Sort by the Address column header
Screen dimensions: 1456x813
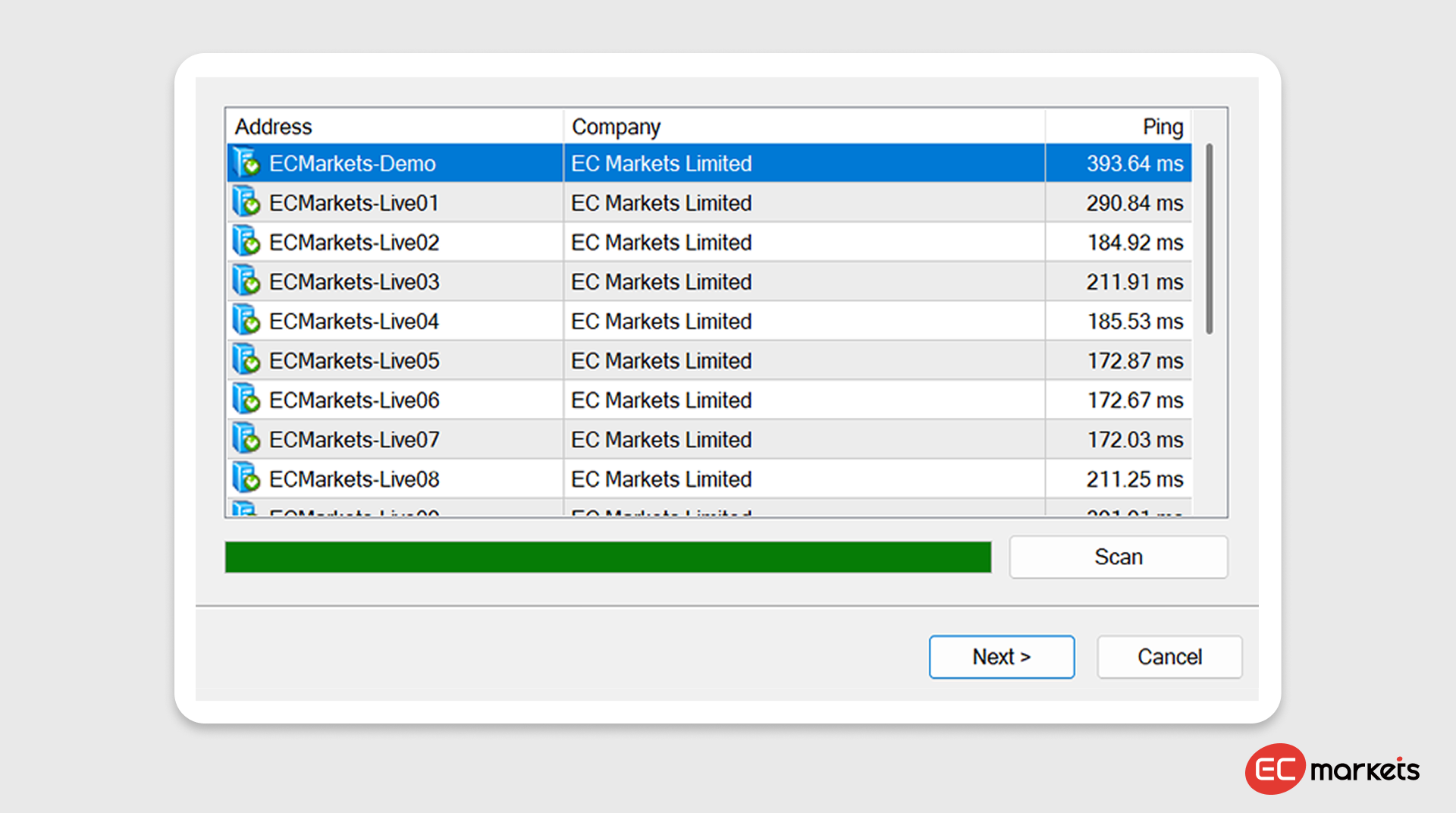click(x=394, y=126)
